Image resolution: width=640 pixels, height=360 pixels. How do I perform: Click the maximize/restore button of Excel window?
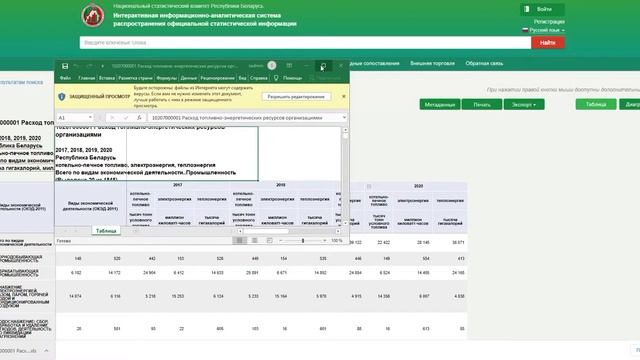[x=323, y=65]
